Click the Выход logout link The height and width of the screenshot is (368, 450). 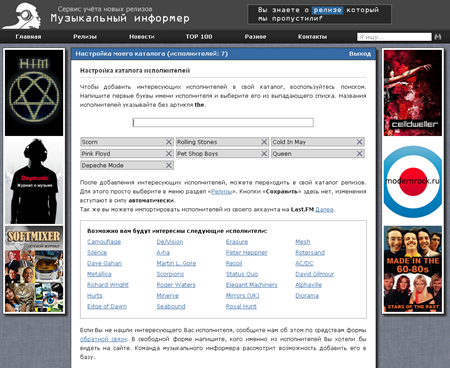[x=360, y=54]
